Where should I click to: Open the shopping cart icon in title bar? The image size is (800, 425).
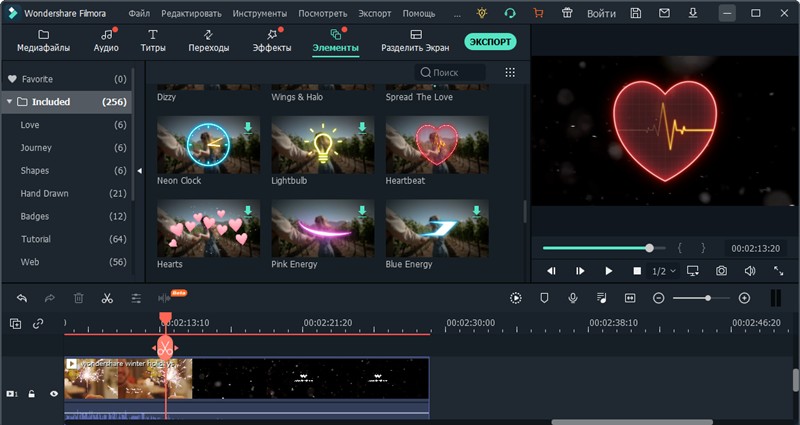click(x=539, y=14)
